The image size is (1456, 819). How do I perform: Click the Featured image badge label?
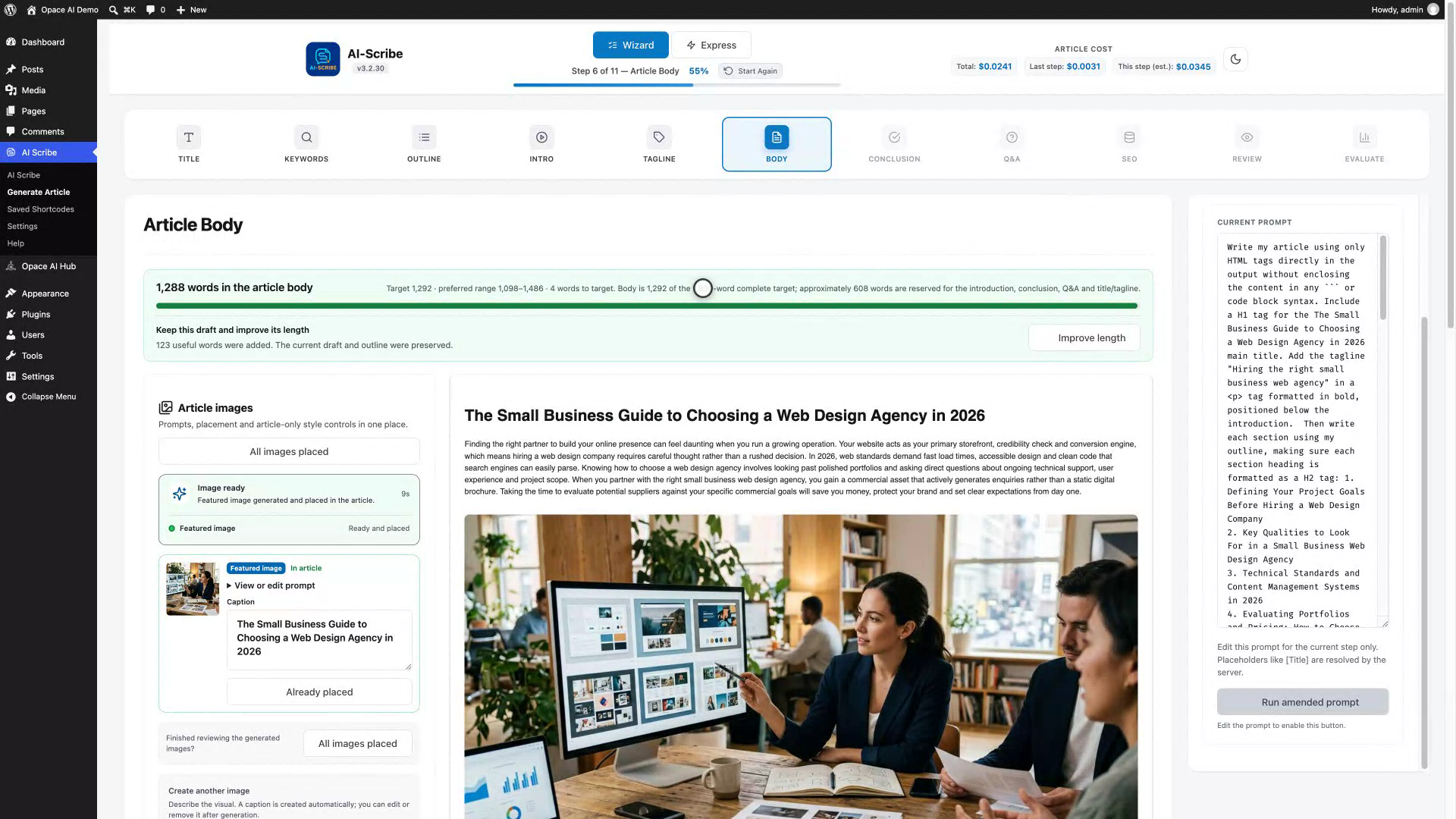[256, 568]
